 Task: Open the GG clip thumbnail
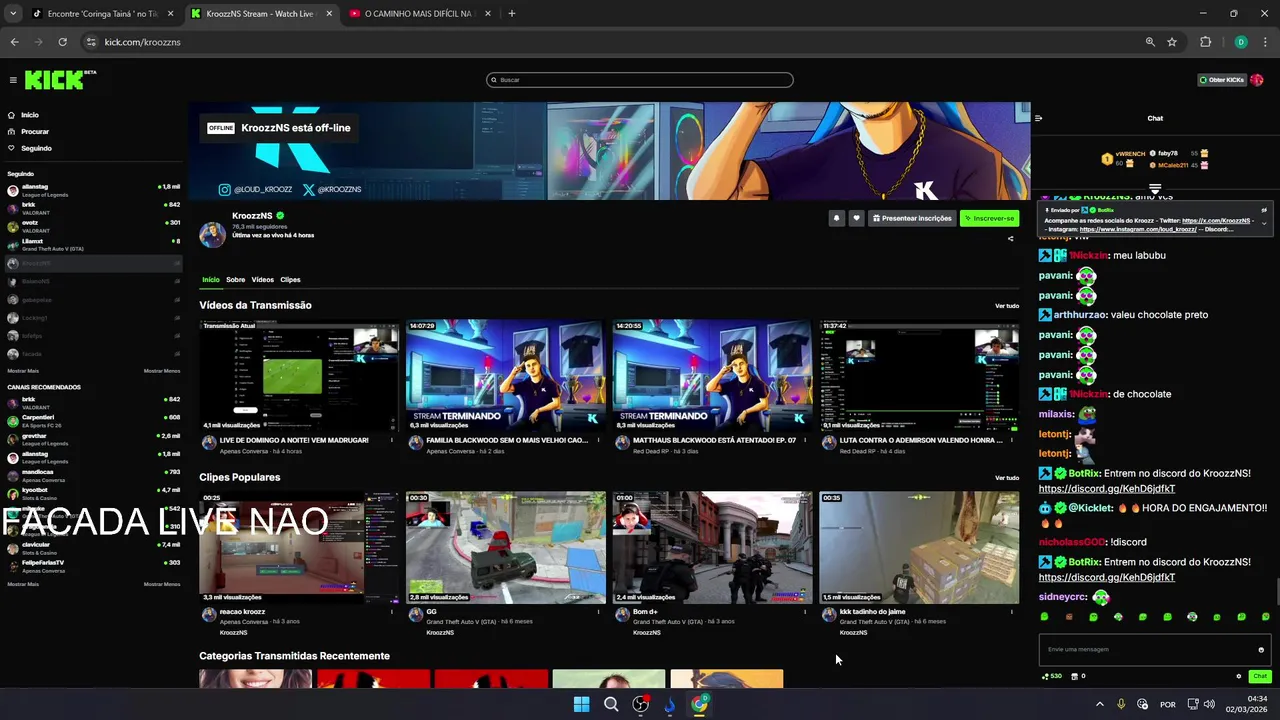506,547
